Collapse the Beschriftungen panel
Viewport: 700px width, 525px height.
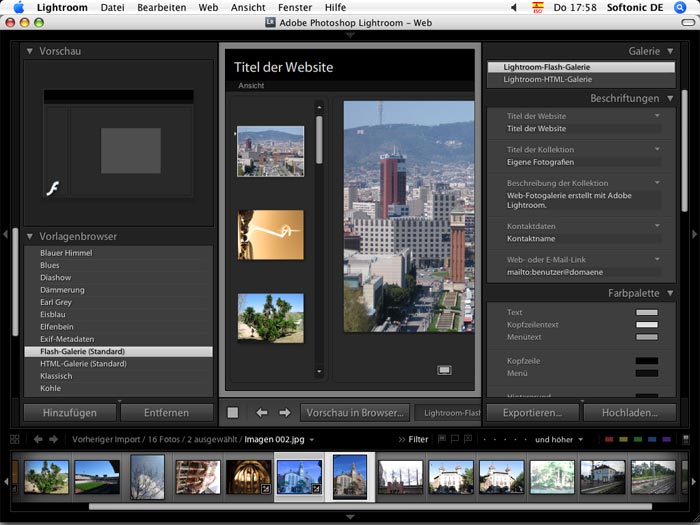click(671, 98)
